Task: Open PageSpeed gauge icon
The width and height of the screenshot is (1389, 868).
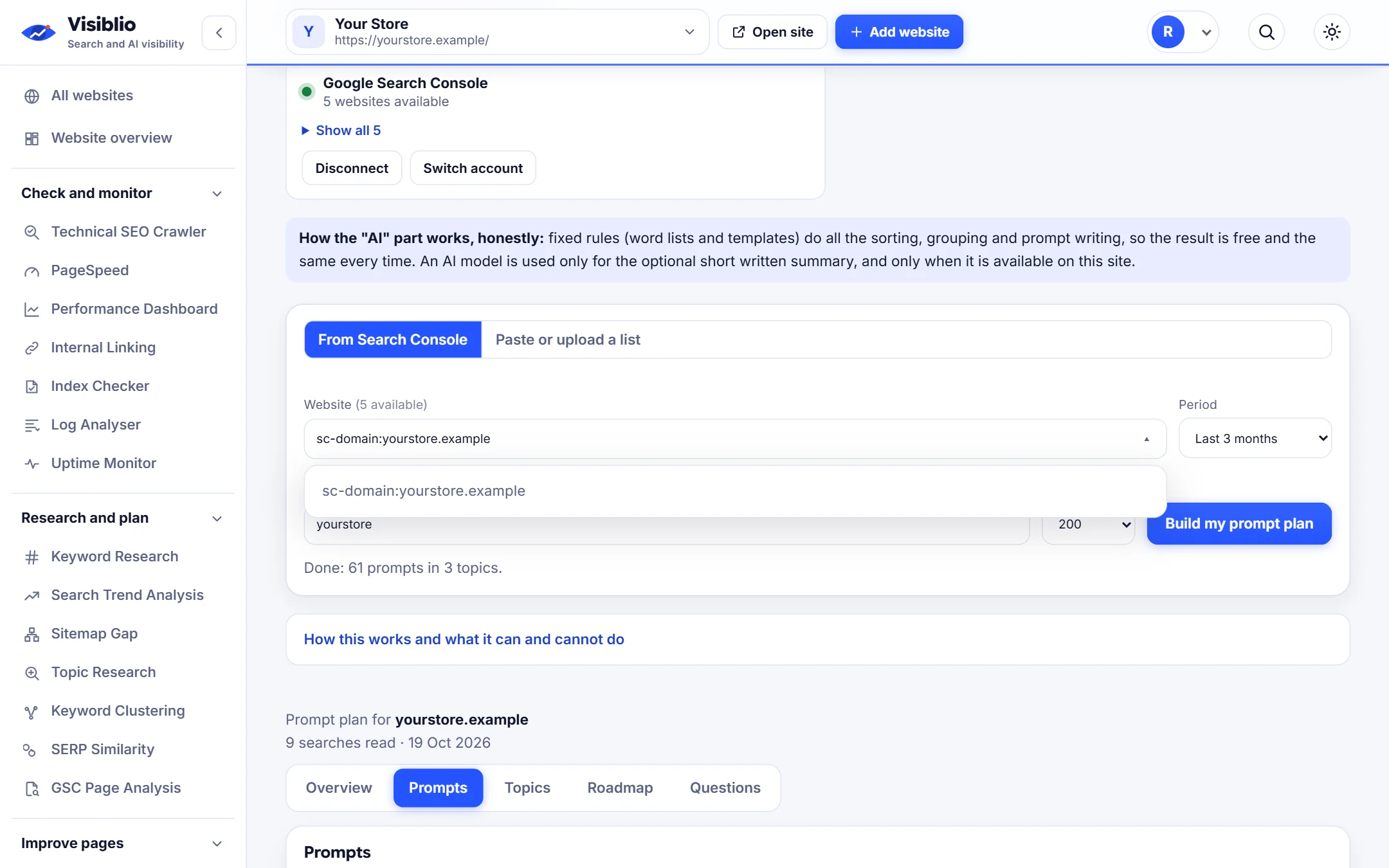Action: coord(32,271)
